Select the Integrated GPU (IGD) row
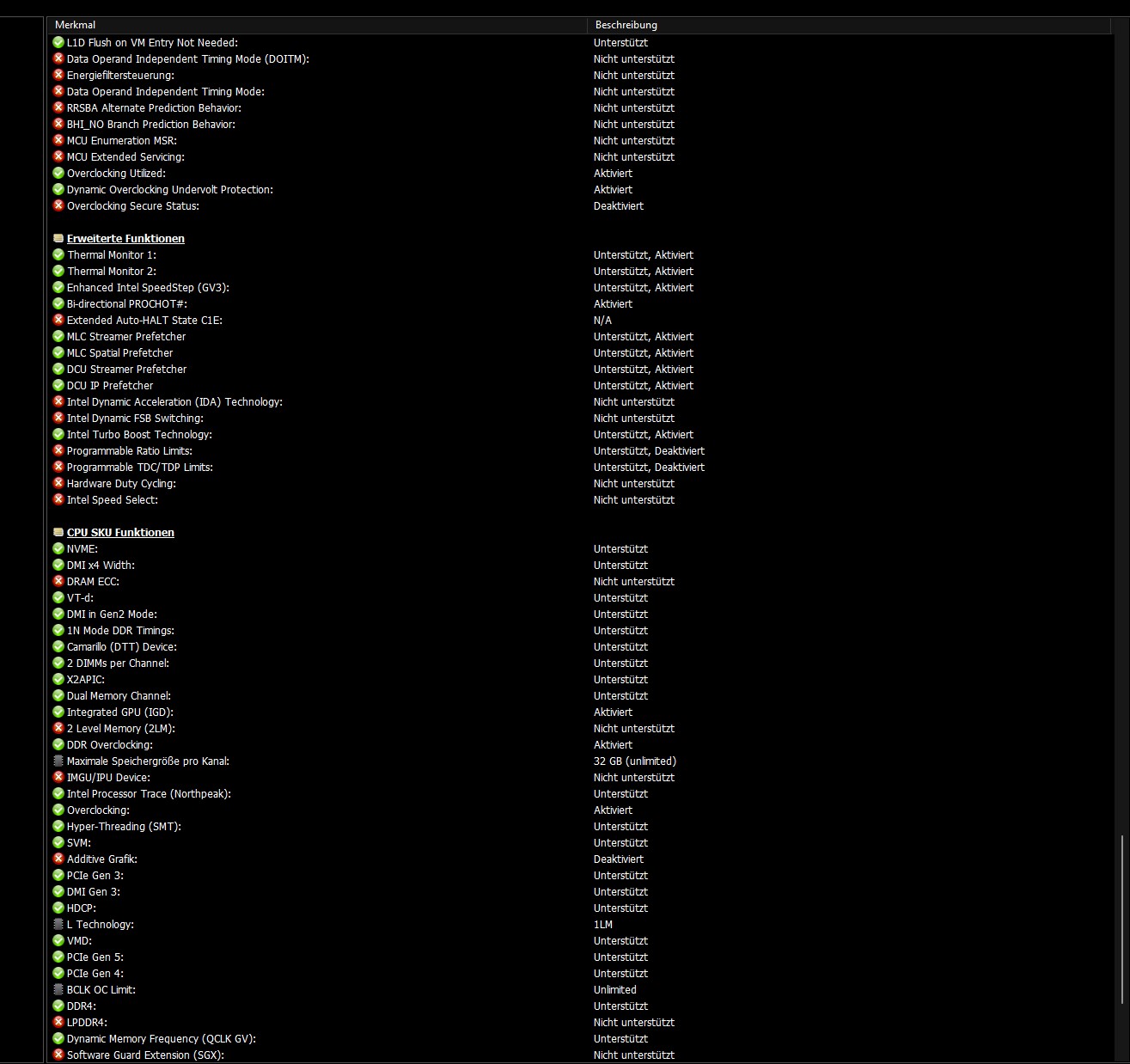Screen dimensions: 1130x1064 coord(581,712)
